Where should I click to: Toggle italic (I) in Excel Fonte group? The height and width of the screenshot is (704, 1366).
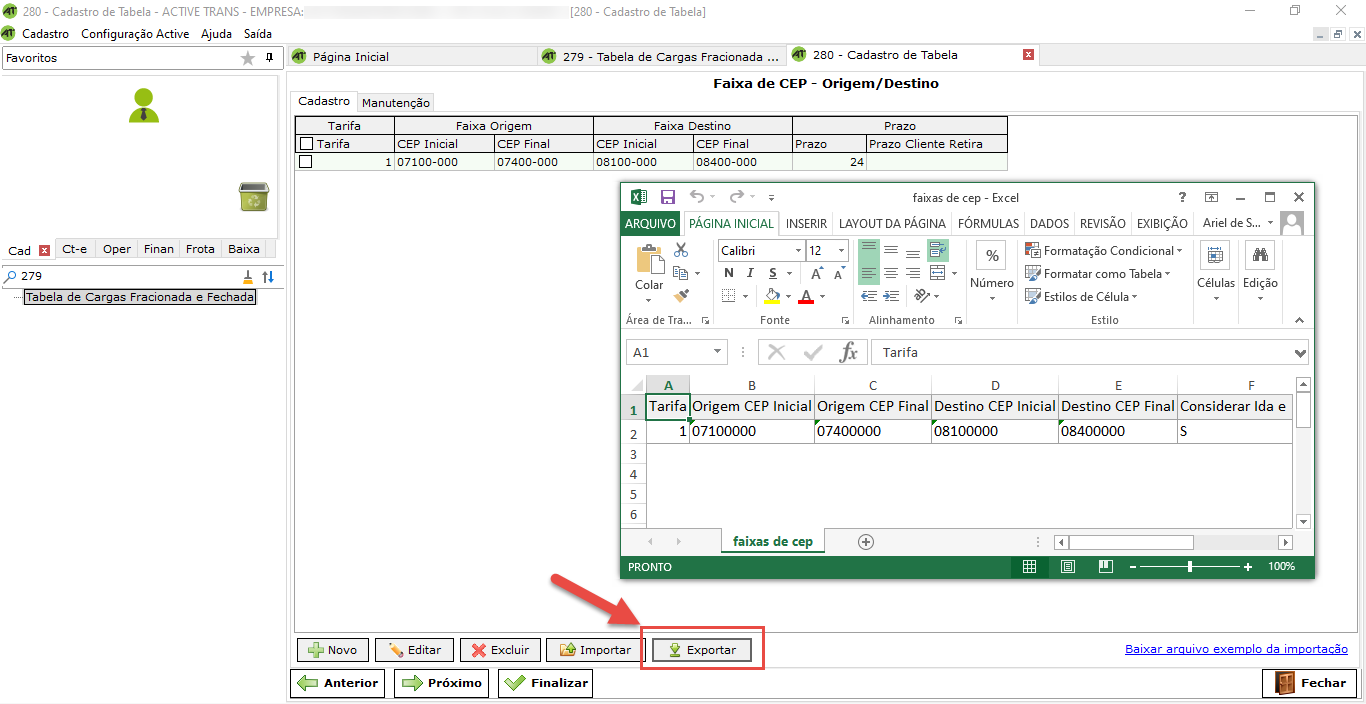point(751,273)
